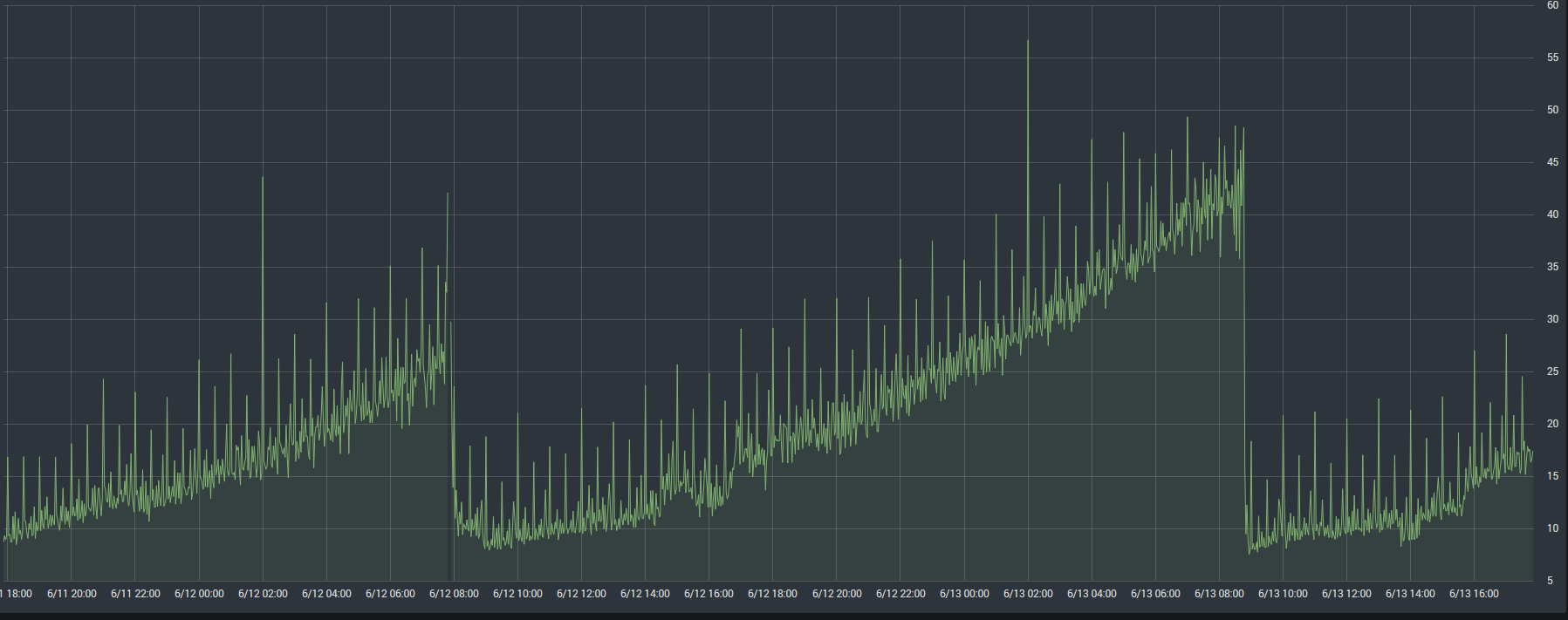Click the y-axis value 40
Screen dimensions: 1568x620
pyautogui.click(x=1552, y=215)
